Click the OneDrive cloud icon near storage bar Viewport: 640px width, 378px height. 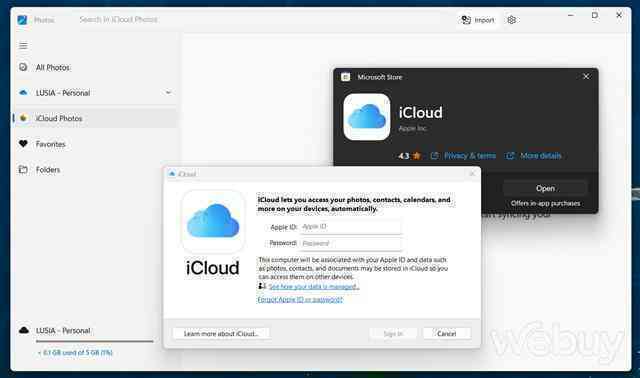coord(24,330)
